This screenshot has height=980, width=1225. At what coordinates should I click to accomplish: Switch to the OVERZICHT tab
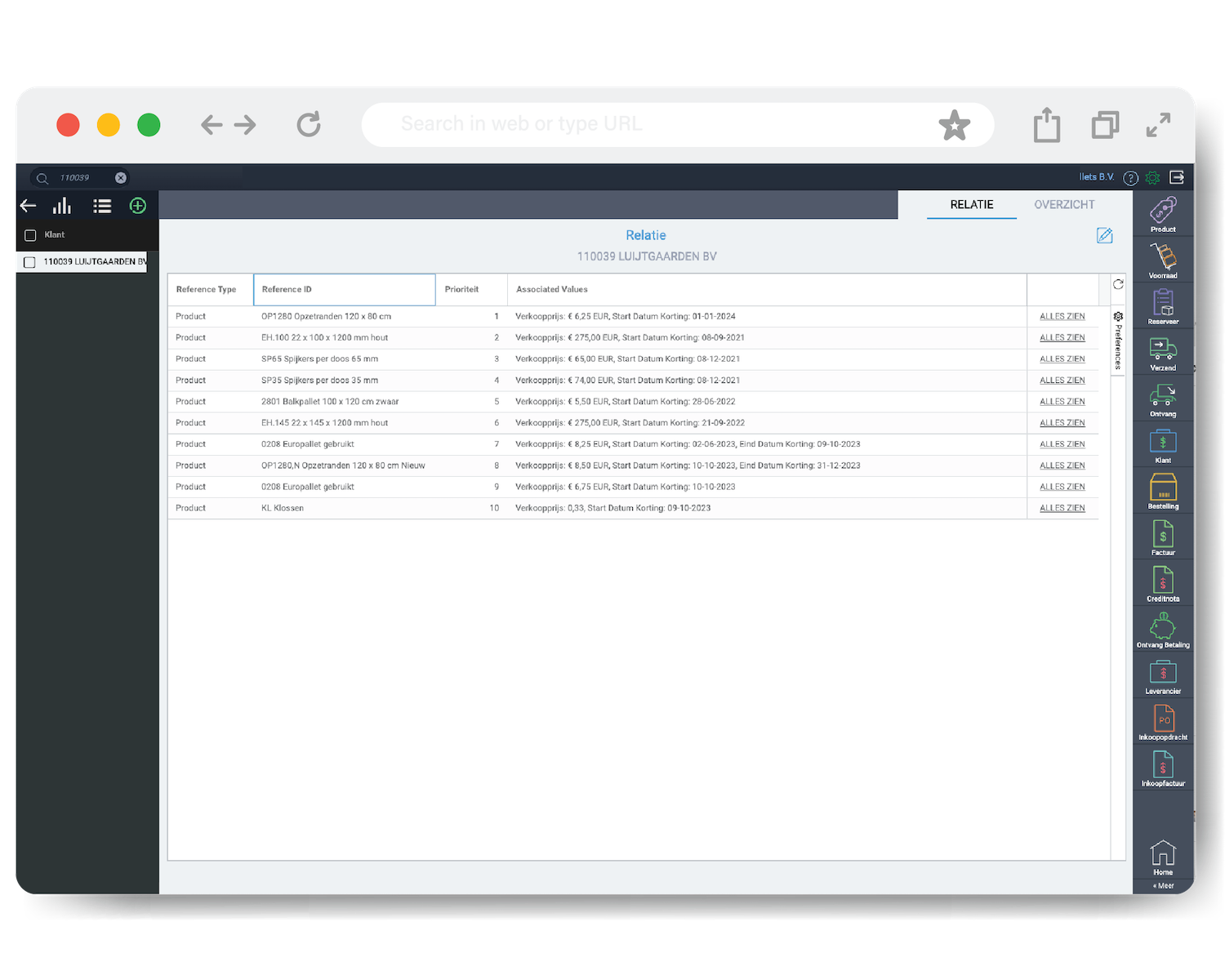pos(1064,205)
